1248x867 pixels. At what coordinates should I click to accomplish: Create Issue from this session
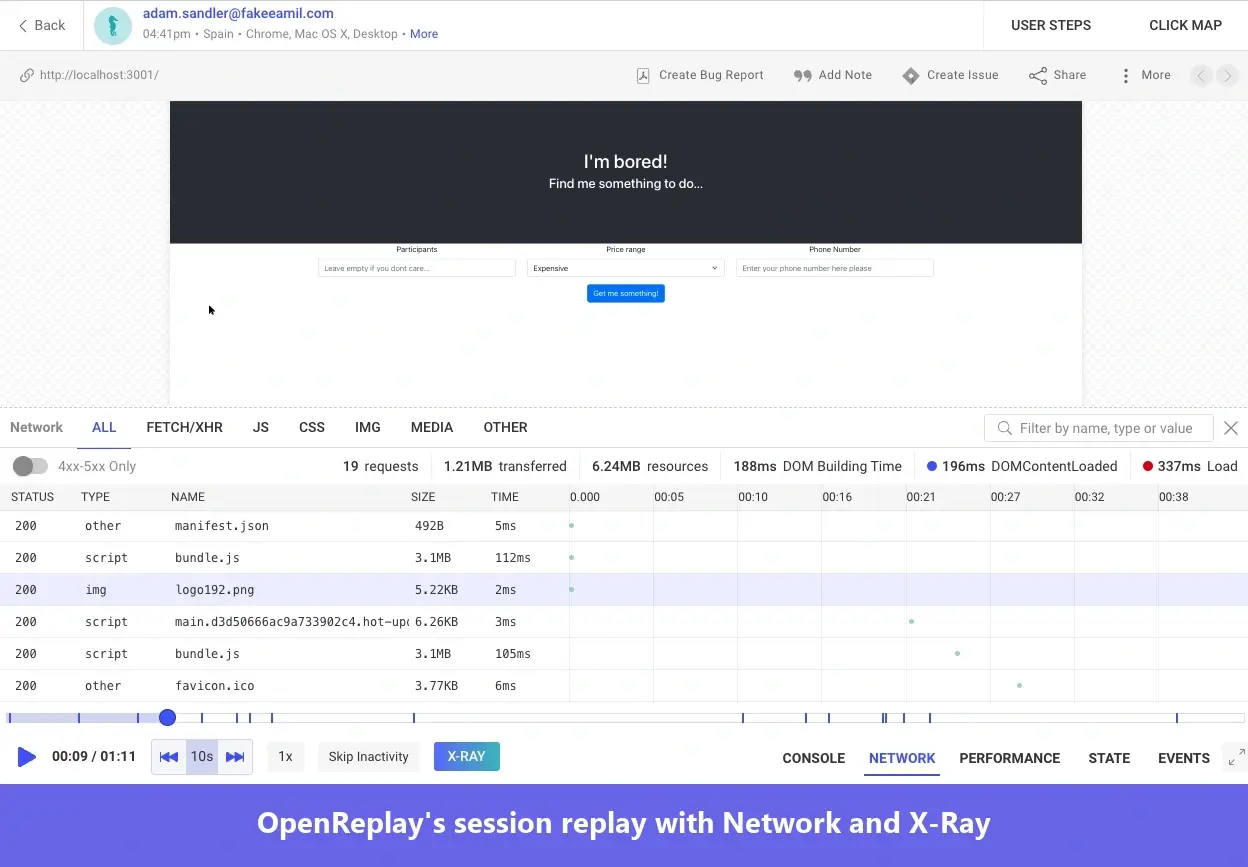tap(950, 75)
